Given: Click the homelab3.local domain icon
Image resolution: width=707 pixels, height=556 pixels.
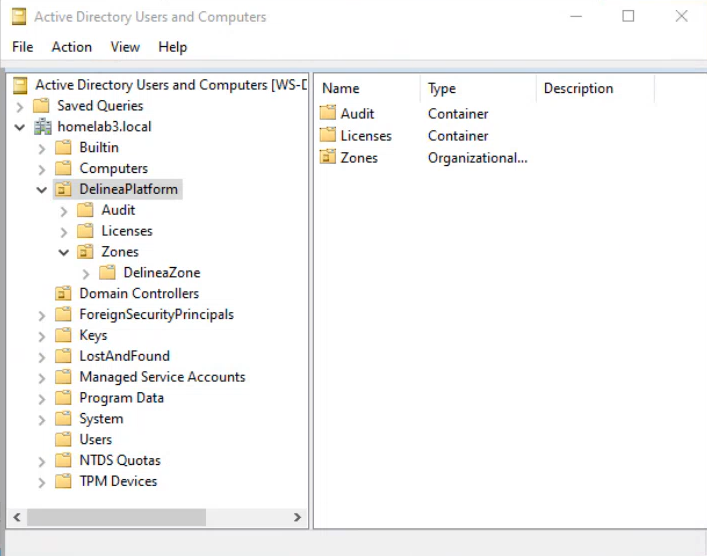Looking at the screenshot, I should point(43,127).
